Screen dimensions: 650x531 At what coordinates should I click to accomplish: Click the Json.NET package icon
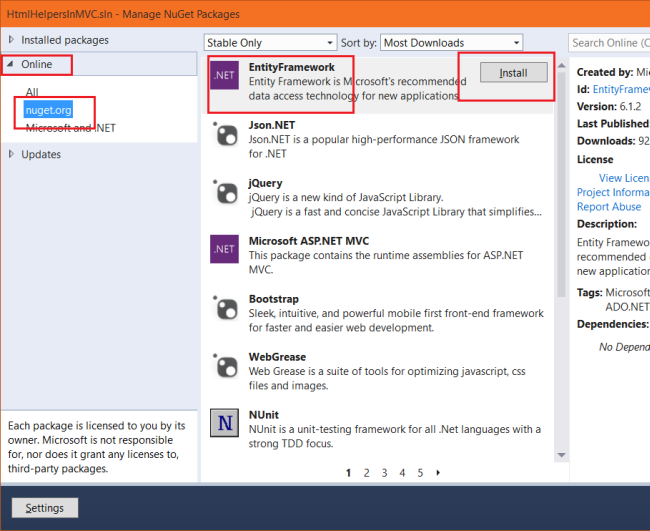(225, 135)
